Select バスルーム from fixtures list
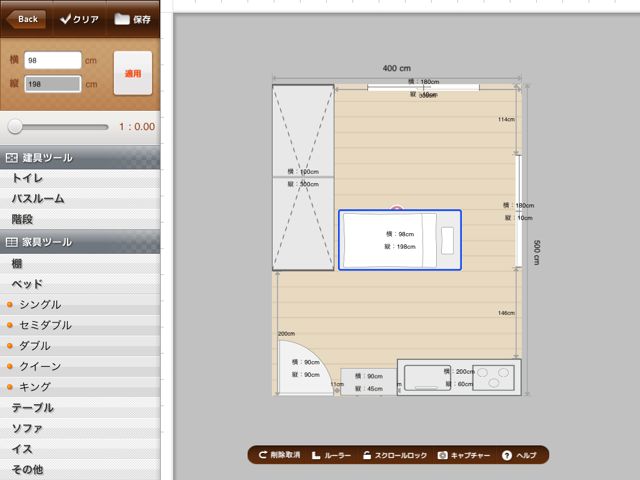 pyautogui.click(x=80, y=199)
